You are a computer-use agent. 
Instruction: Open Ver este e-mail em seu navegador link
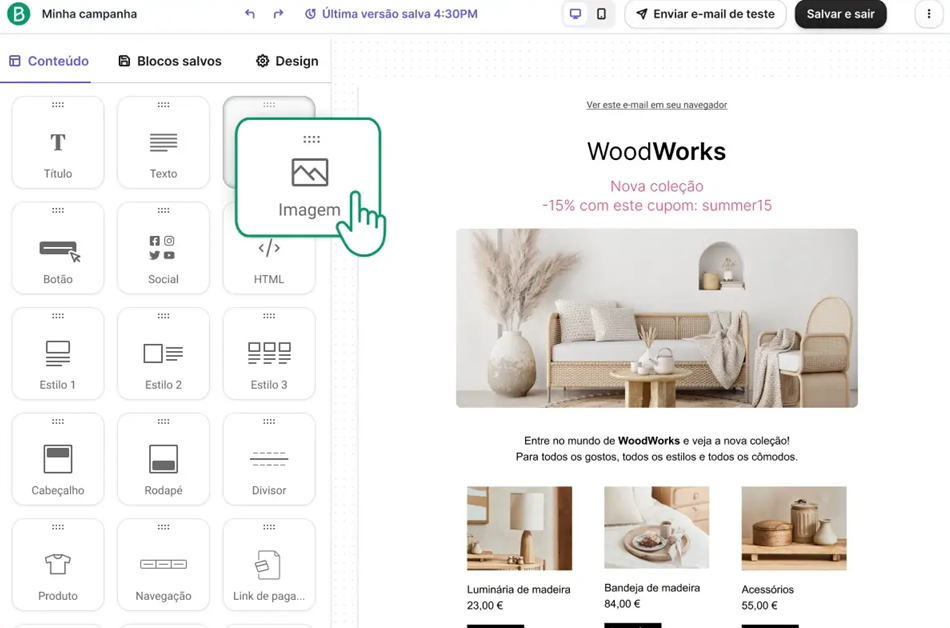point(657,105)
